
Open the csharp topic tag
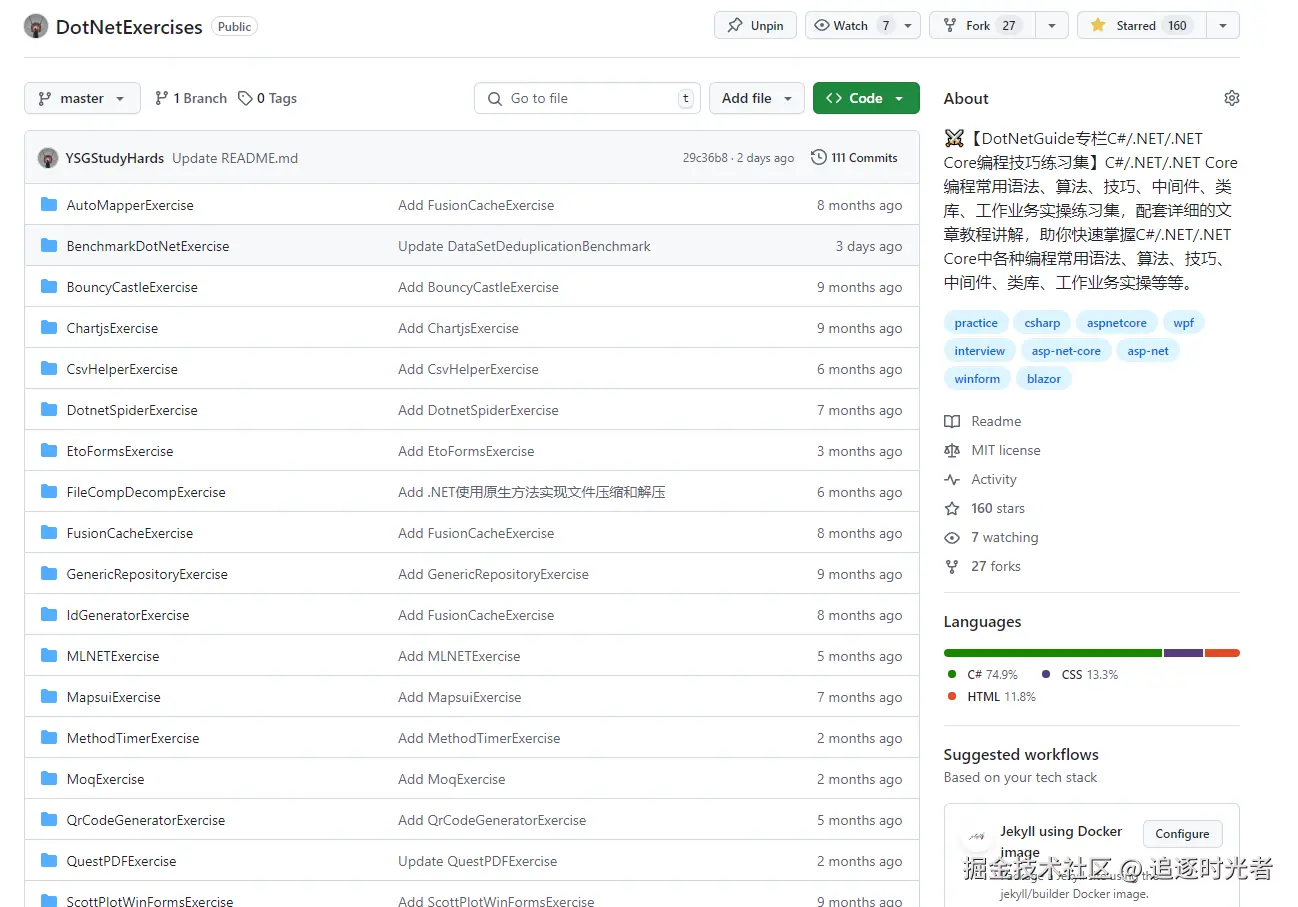point(1042,323)
